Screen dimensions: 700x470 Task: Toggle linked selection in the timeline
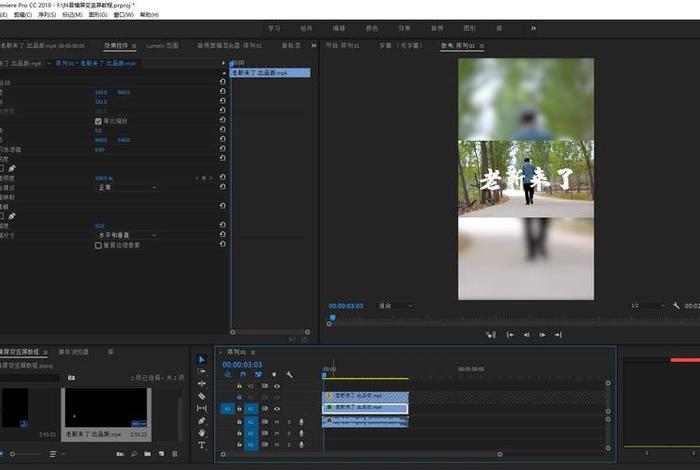point(258,374)
